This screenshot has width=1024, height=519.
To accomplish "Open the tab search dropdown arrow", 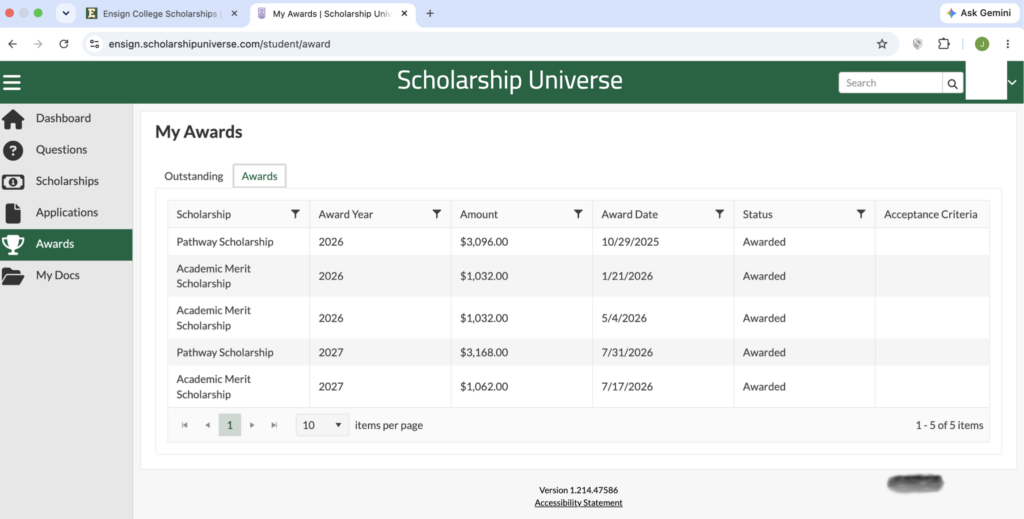I will click(x=66, y=13).
